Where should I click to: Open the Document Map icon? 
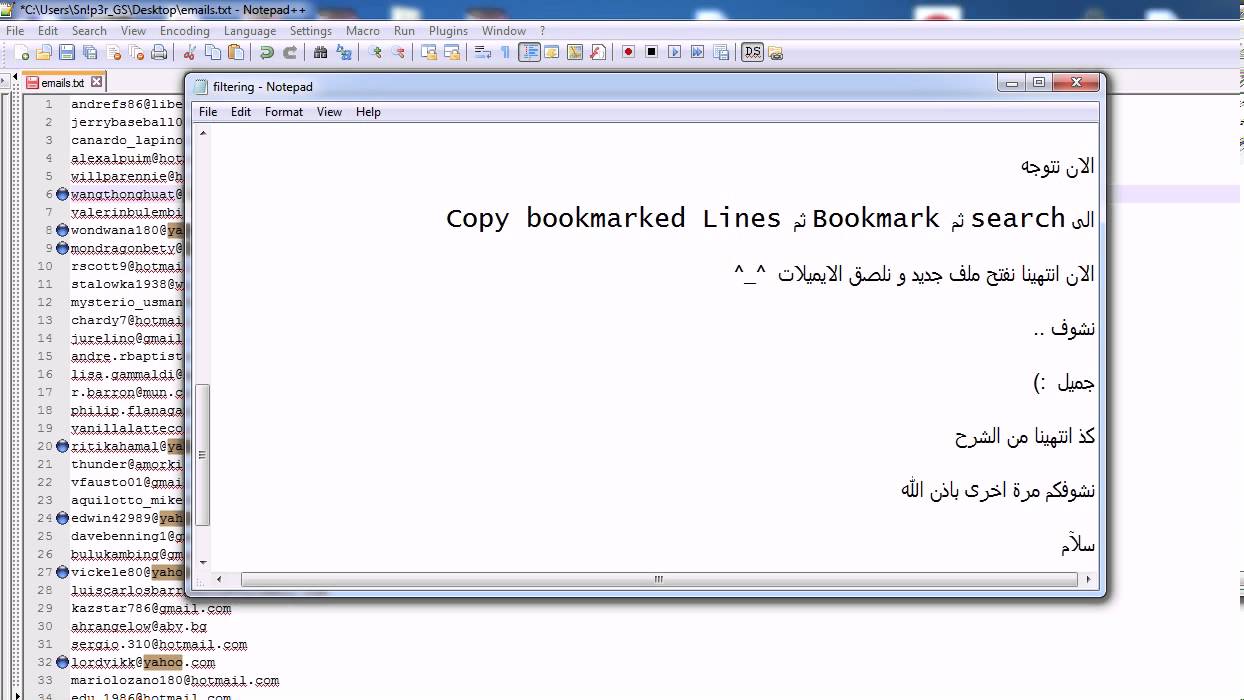point(574,52)
